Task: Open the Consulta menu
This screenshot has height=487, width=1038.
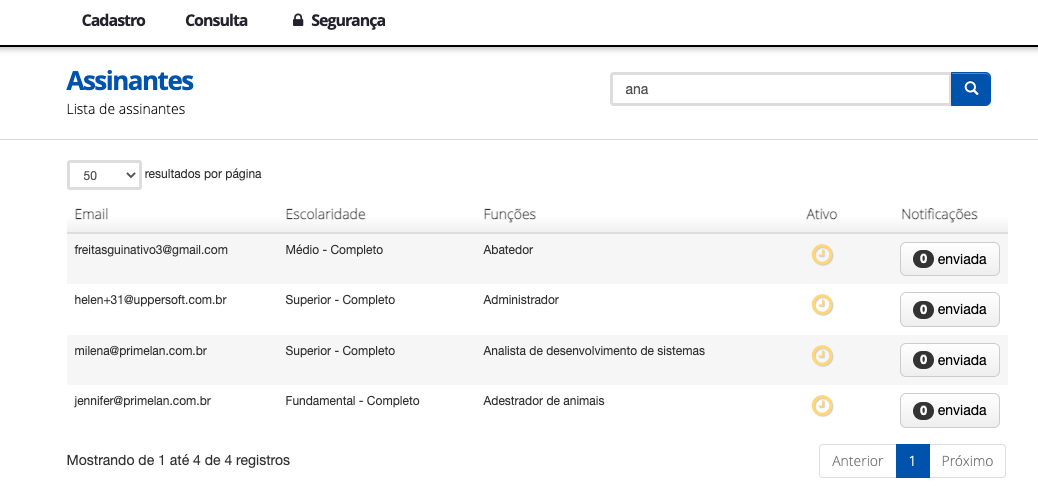Action: tap(216, 21)
